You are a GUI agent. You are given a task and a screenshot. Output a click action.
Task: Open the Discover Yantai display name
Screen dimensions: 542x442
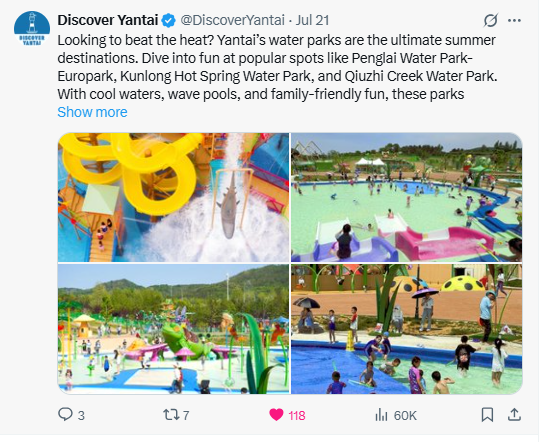108,20
